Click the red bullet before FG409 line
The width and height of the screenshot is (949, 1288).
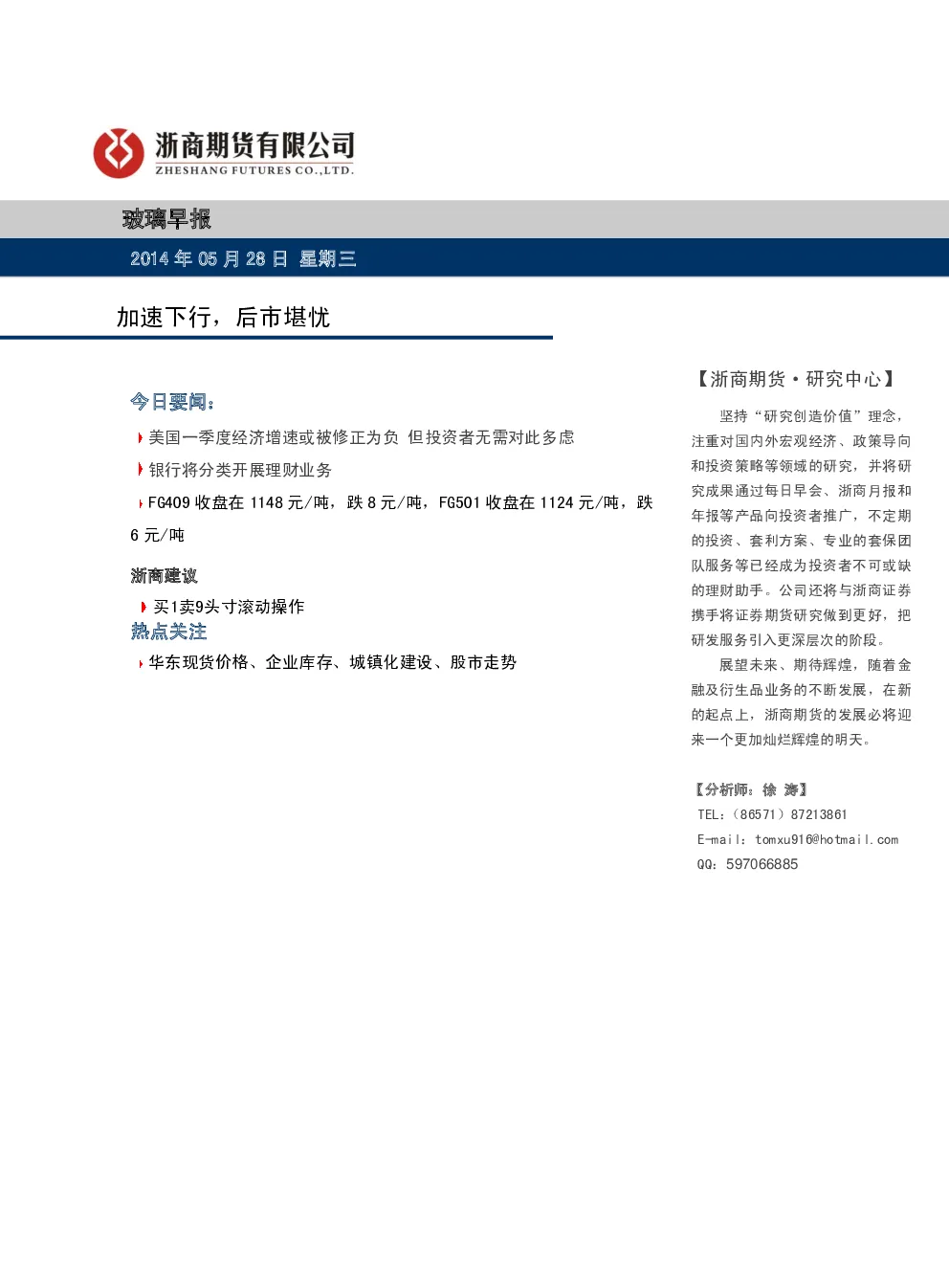click(141, 503)
